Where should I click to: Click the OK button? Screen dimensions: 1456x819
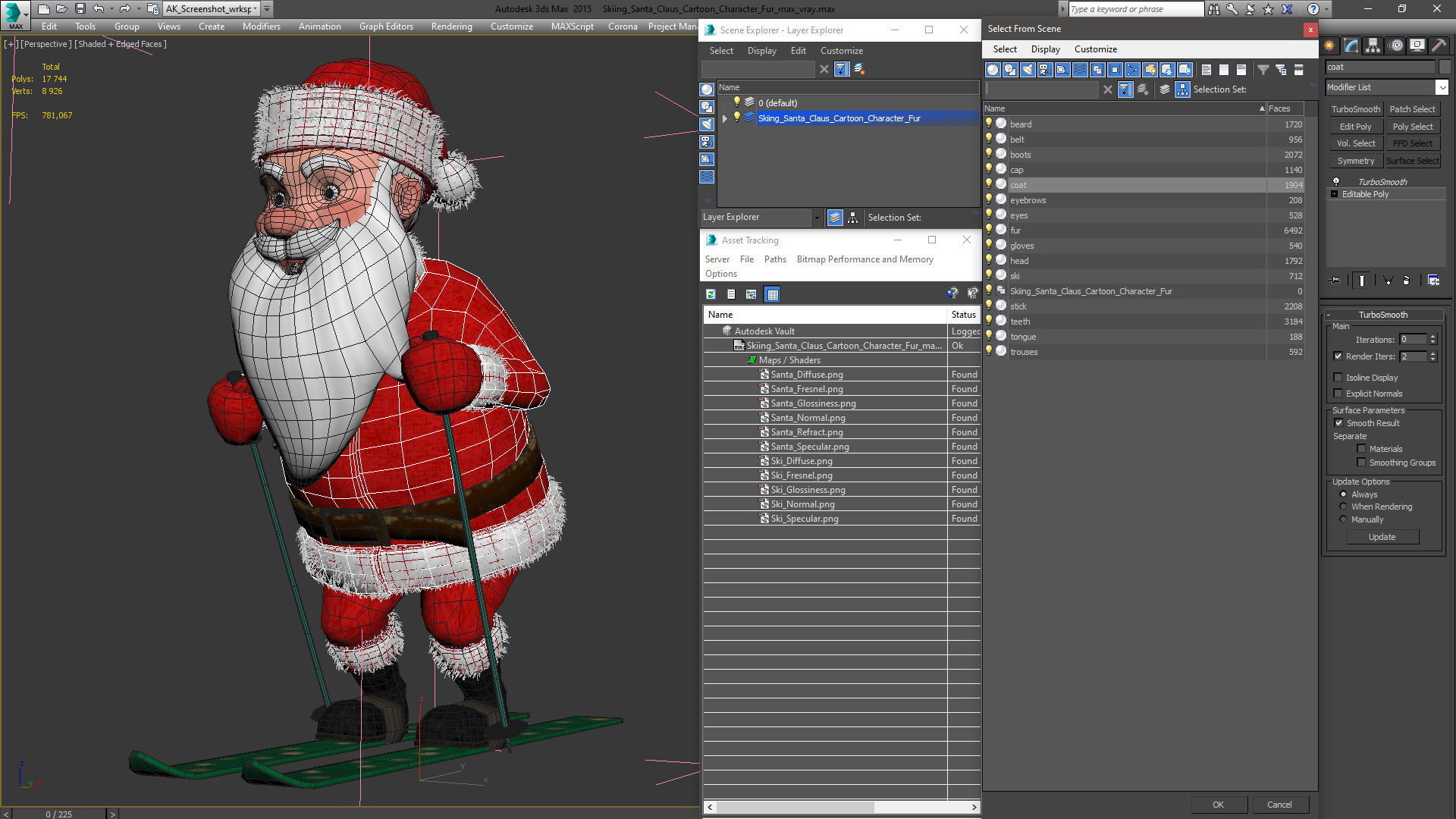[x=1218, y=805]
